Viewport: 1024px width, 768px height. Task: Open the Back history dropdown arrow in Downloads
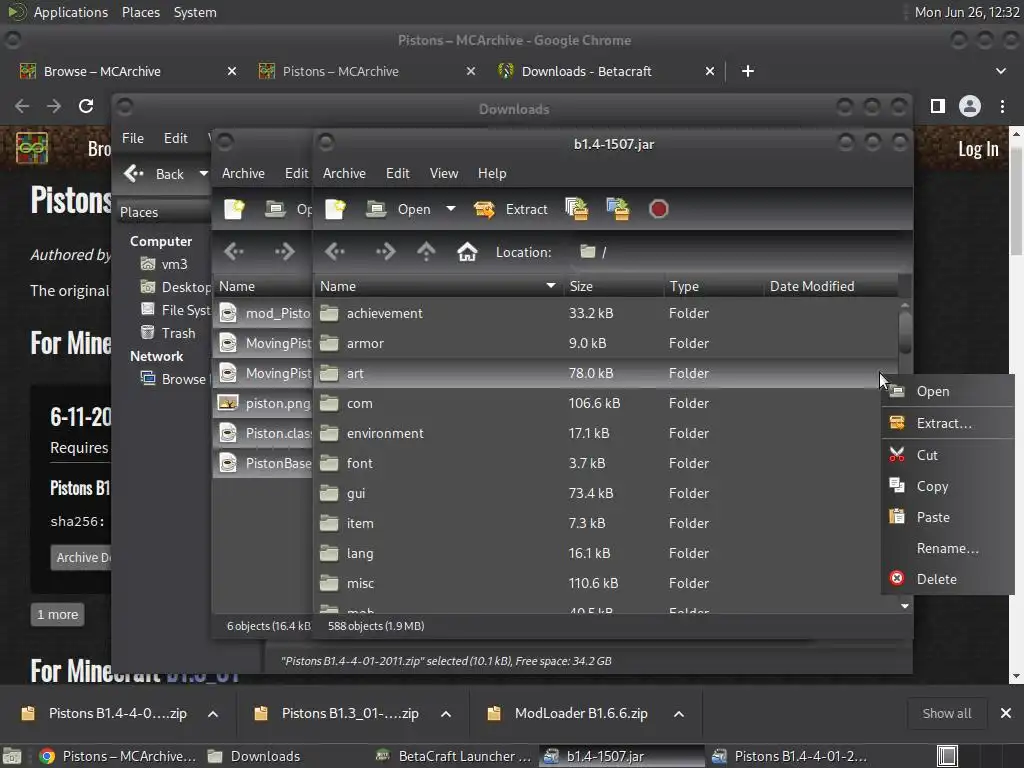pos(203,174)
